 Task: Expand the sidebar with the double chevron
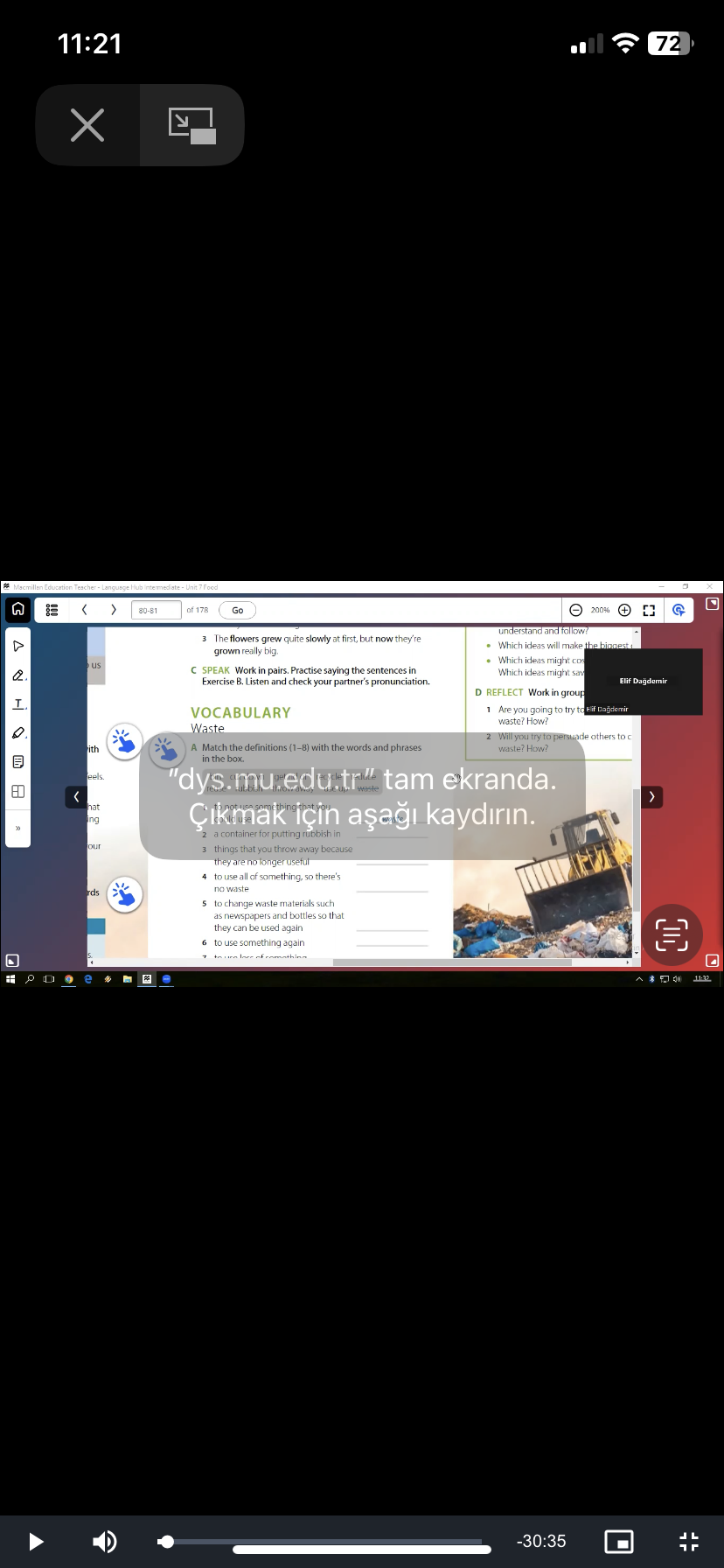(17, 828)
